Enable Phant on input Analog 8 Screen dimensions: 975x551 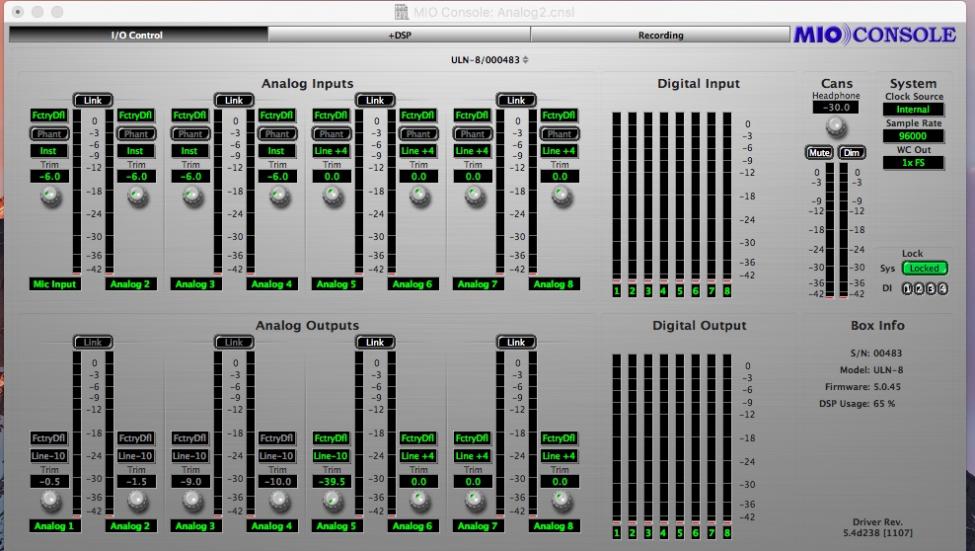[559, 134]
